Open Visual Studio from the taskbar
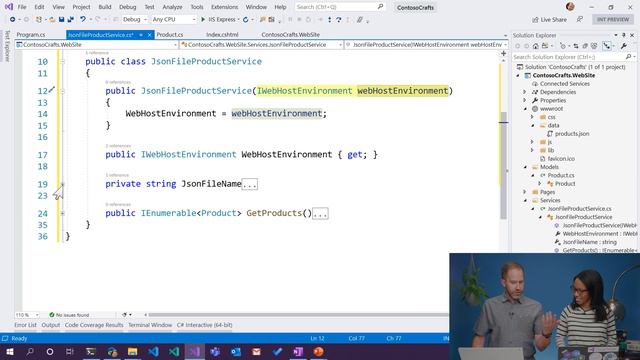Viewport: 640px width, 360px height. click(x=195, y=351)
